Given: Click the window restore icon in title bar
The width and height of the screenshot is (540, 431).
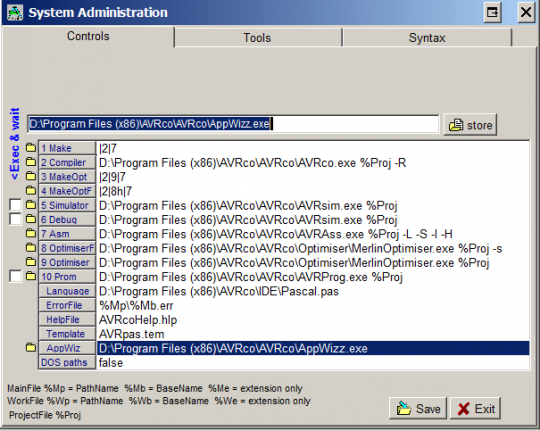Looking at the screenshot, I should [492, 12].
